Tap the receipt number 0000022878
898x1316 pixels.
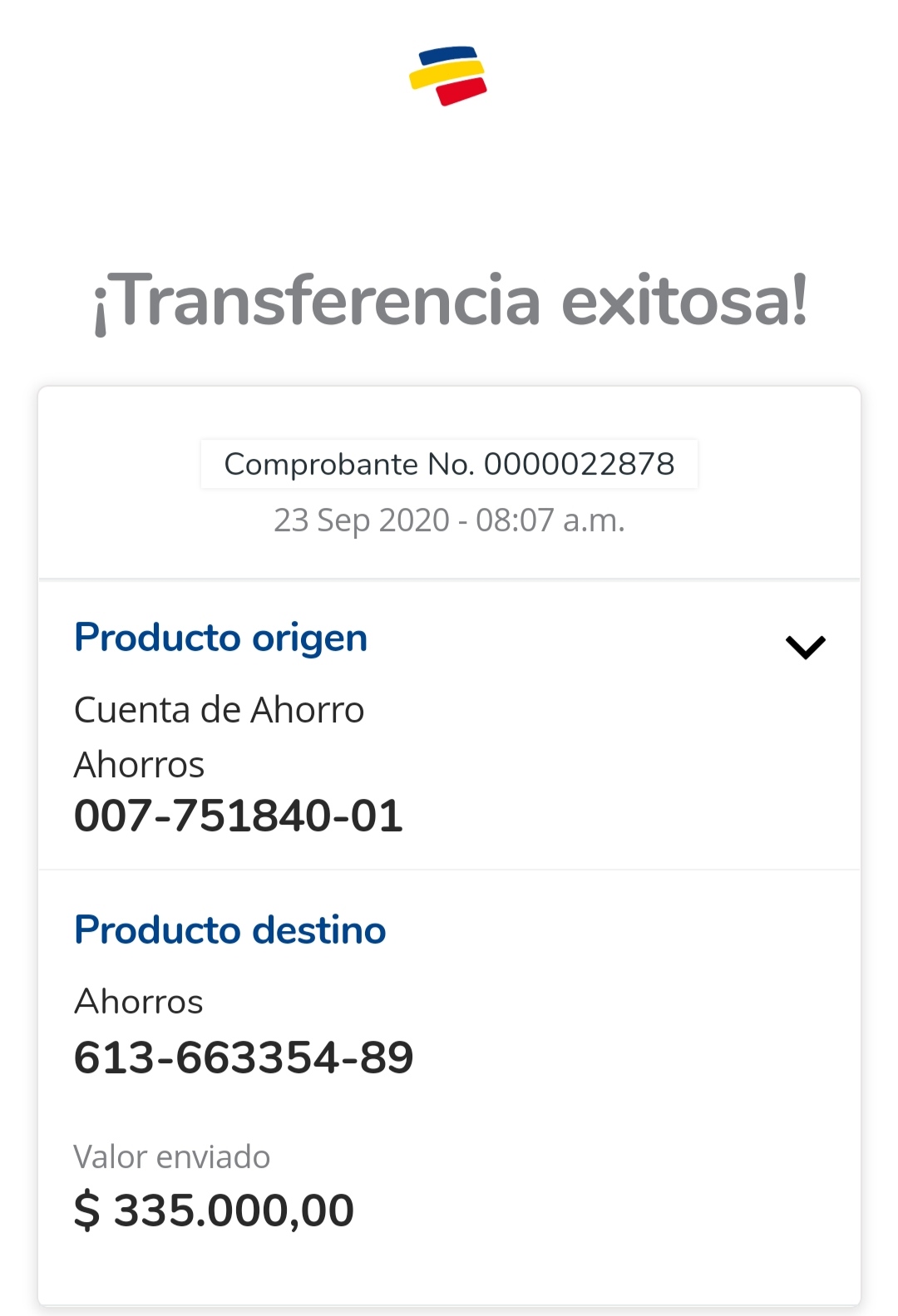[580, 464]
